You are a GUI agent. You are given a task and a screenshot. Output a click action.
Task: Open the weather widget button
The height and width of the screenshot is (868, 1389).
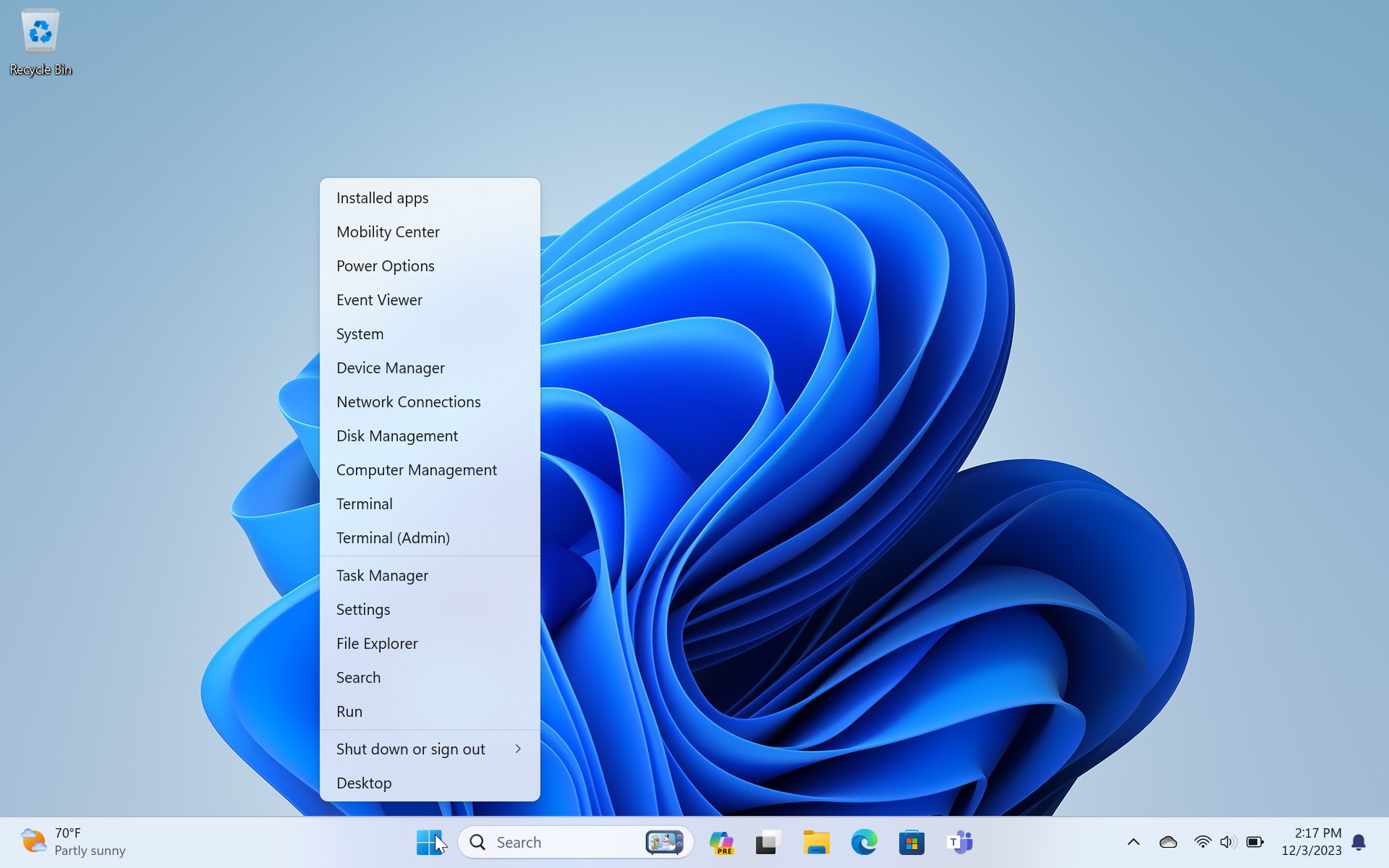pyautogui.click(x=72, y=842)
